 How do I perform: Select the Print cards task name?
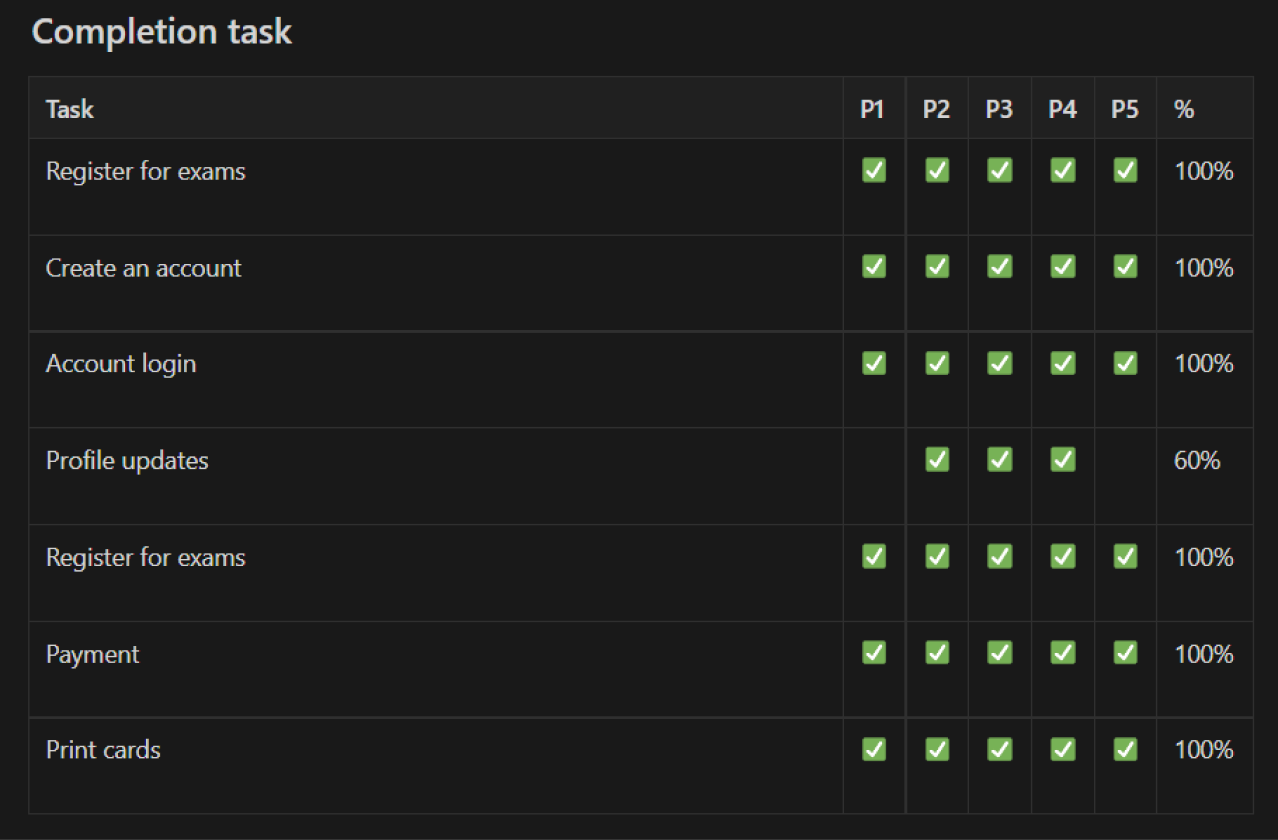103,750
